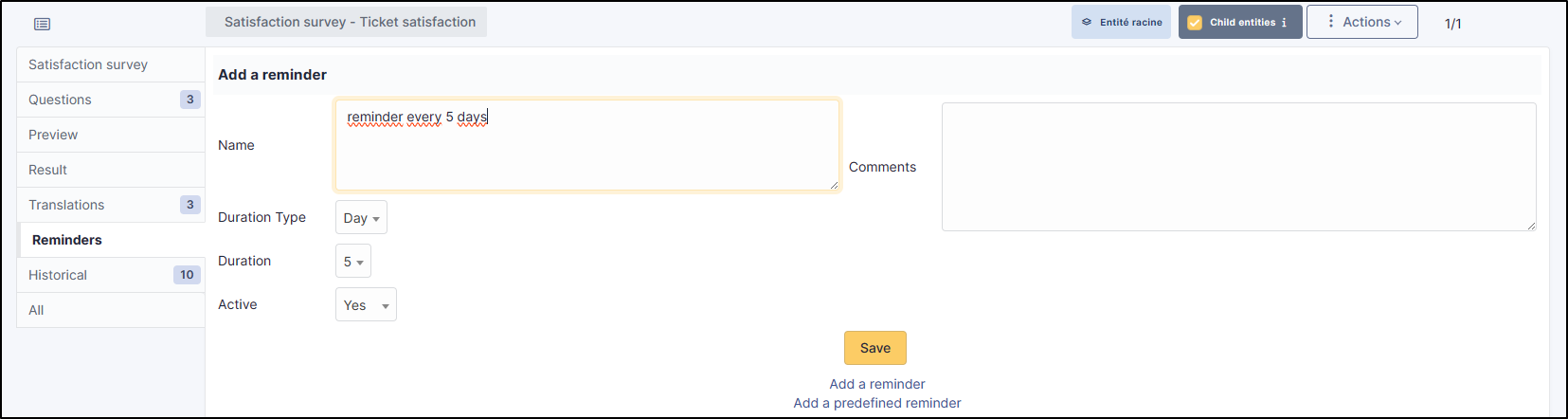
Task: Click the Entité racine layers icon
Action: coord(1087,22)
